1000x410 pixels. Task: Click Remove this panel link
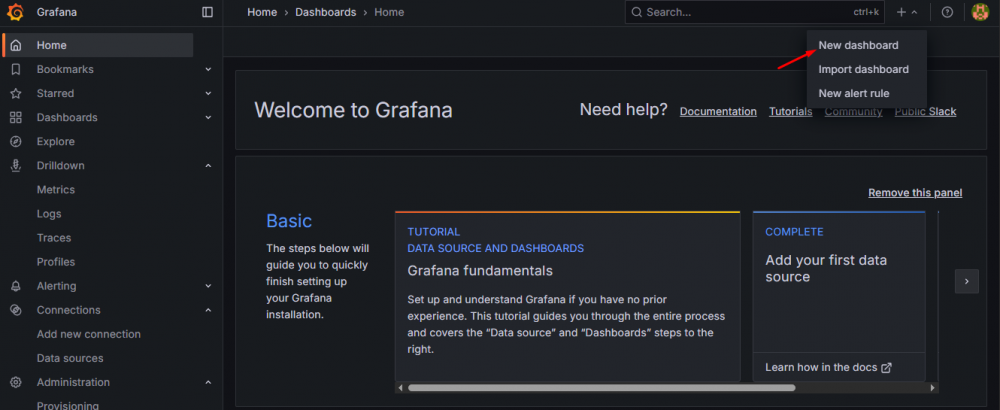pyautogui.click(x=915, y=192)
